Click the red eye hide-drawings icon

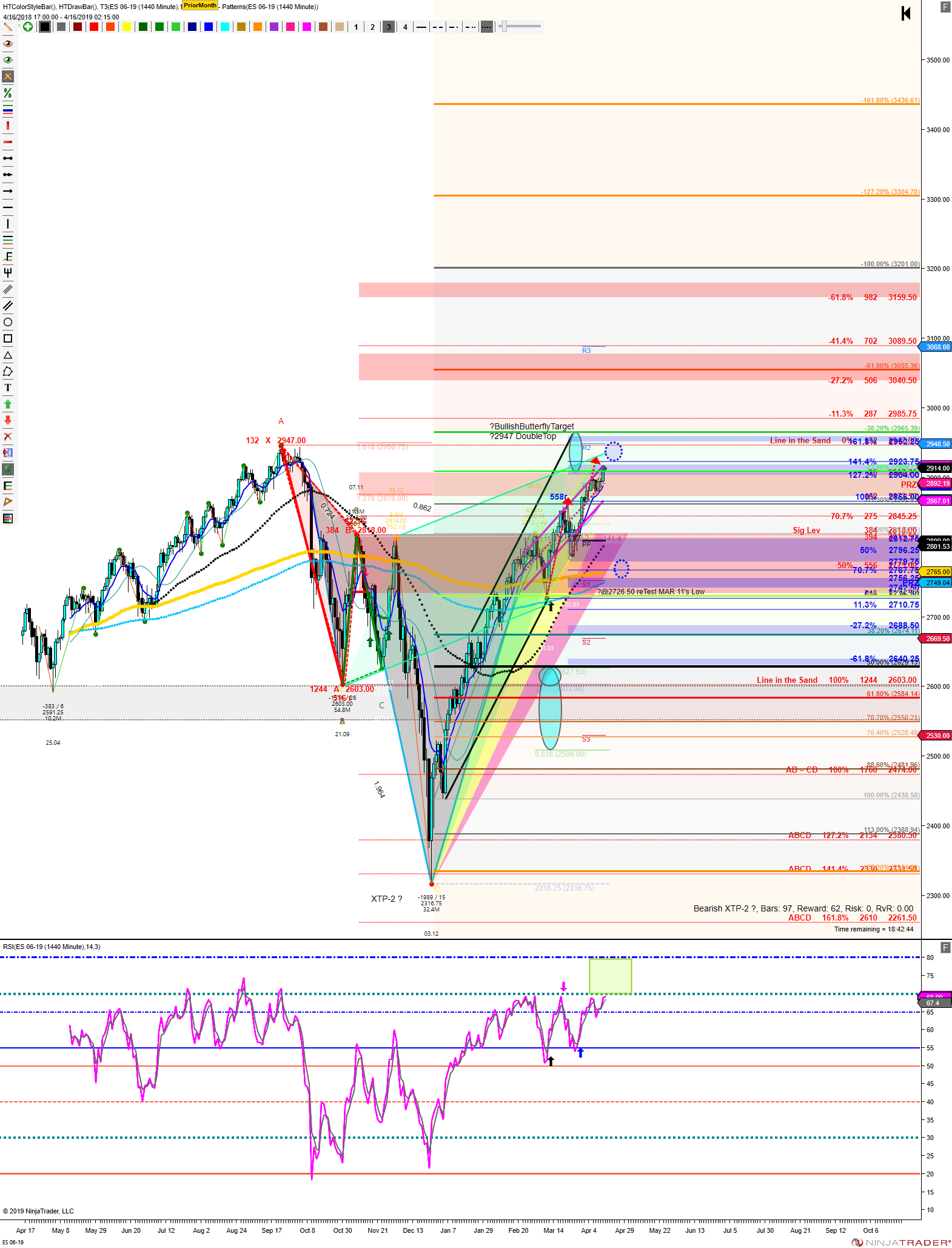click(x=8, y=44)
